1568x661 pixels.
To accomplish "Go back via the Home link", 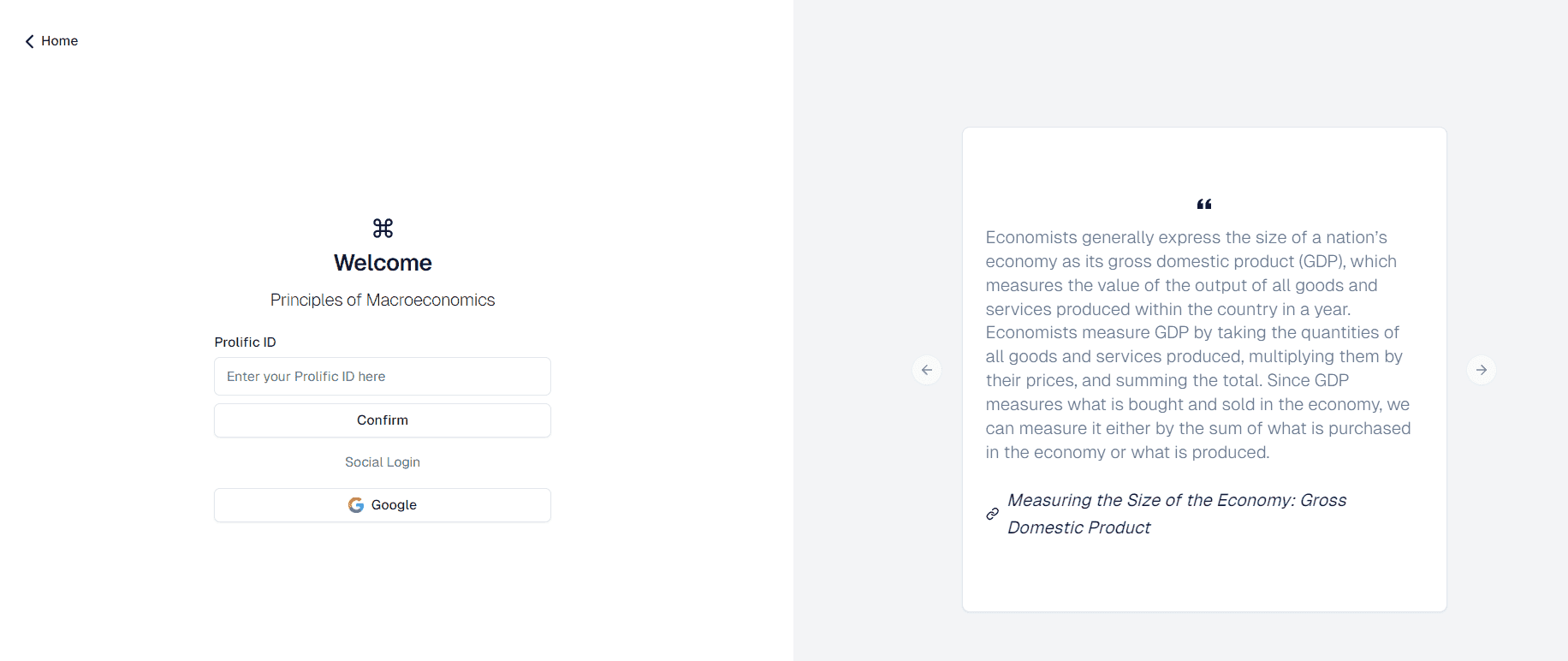I will 59,41.
